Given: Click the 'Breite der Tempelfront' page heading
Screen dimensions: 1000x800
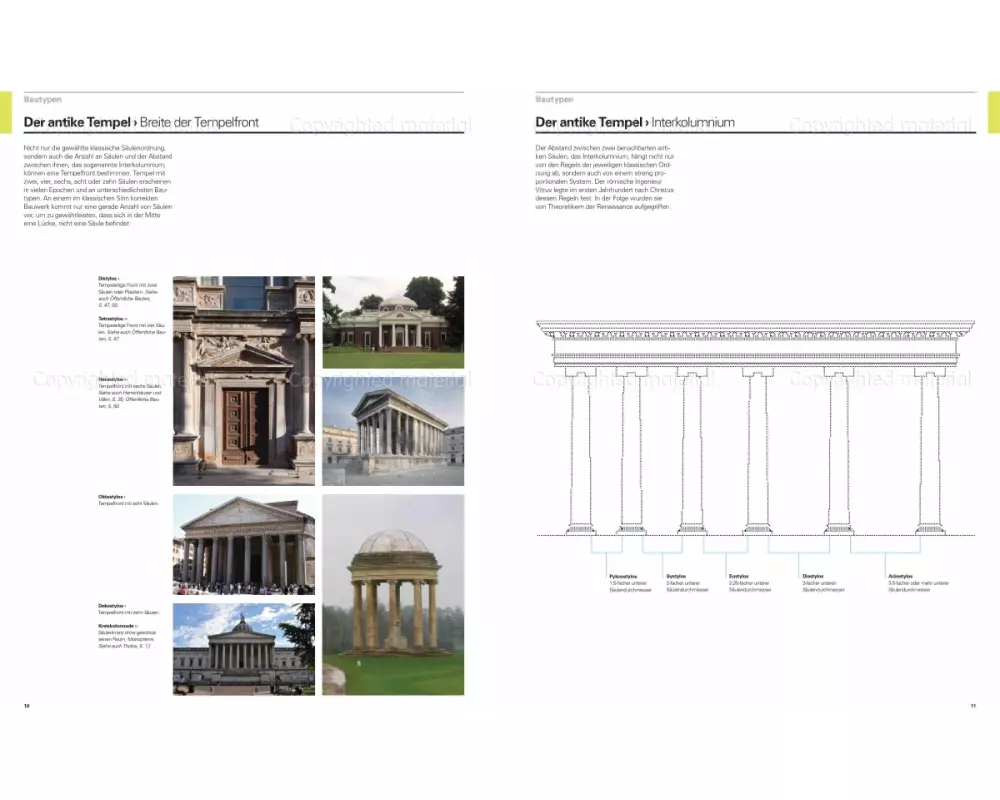Looking at the screenshot, I should click(x=199, y=123).
